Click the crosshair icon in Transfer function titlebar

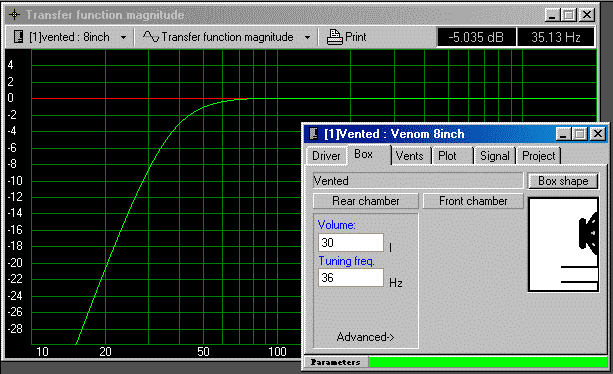point(14,15)
